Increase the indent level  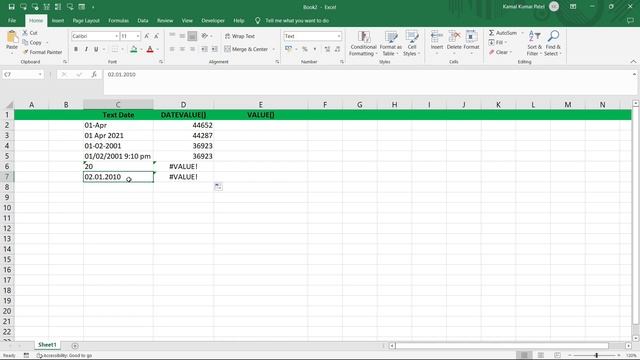214,49
